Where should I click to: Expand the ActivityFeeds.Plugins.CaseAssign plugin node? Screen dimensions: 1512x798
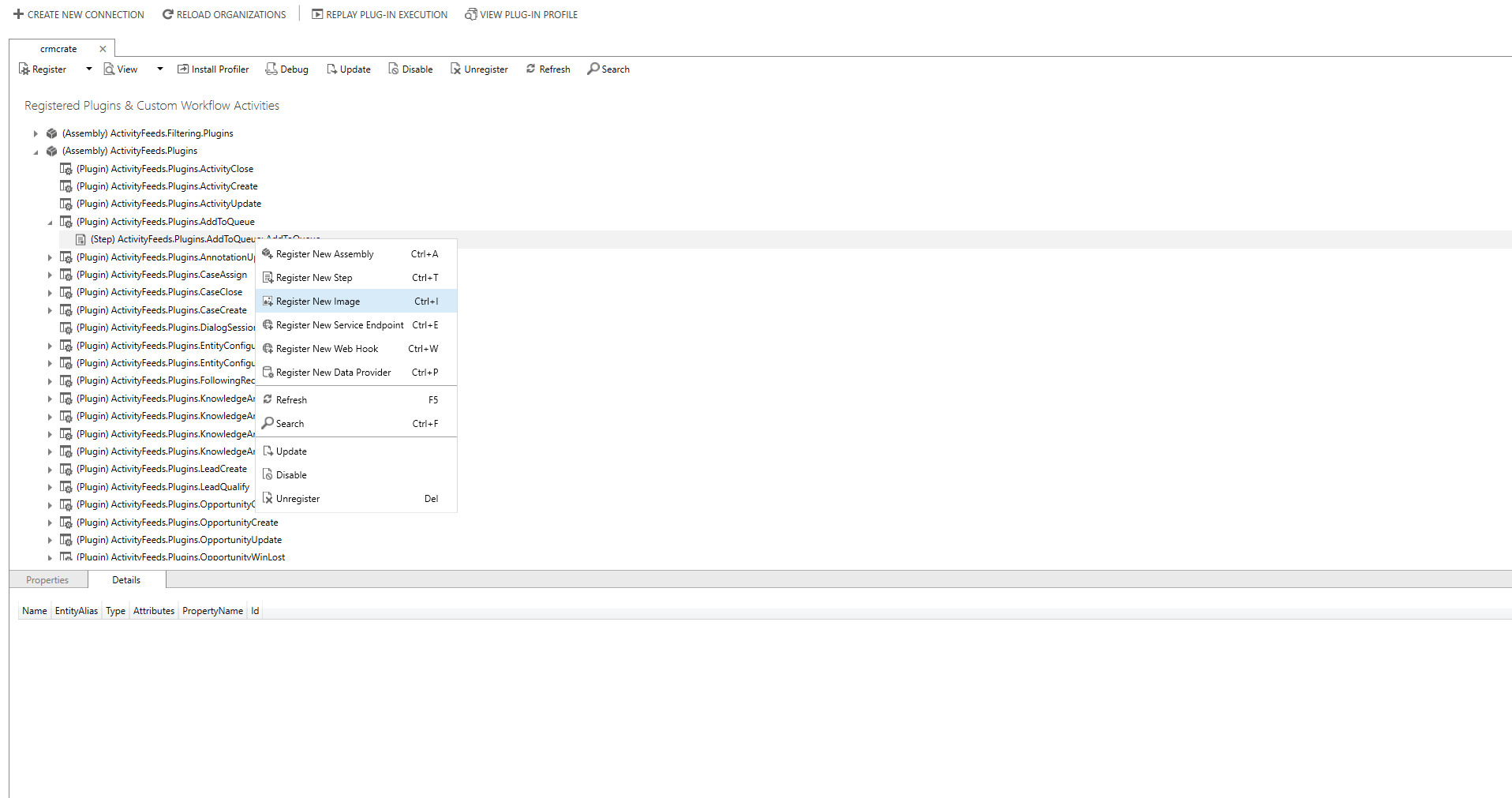[50, 275]
